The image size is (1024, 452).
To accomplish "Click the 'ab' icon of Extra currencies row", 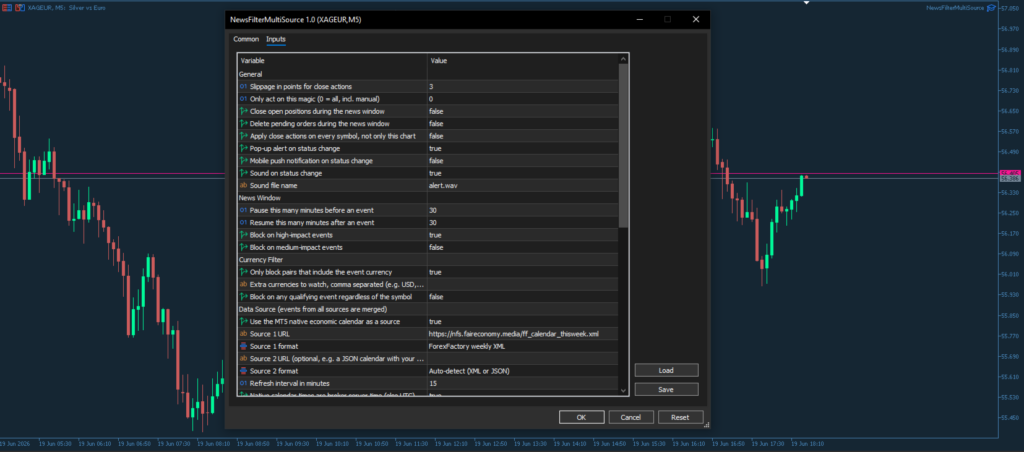I will (x=244, y=284).
